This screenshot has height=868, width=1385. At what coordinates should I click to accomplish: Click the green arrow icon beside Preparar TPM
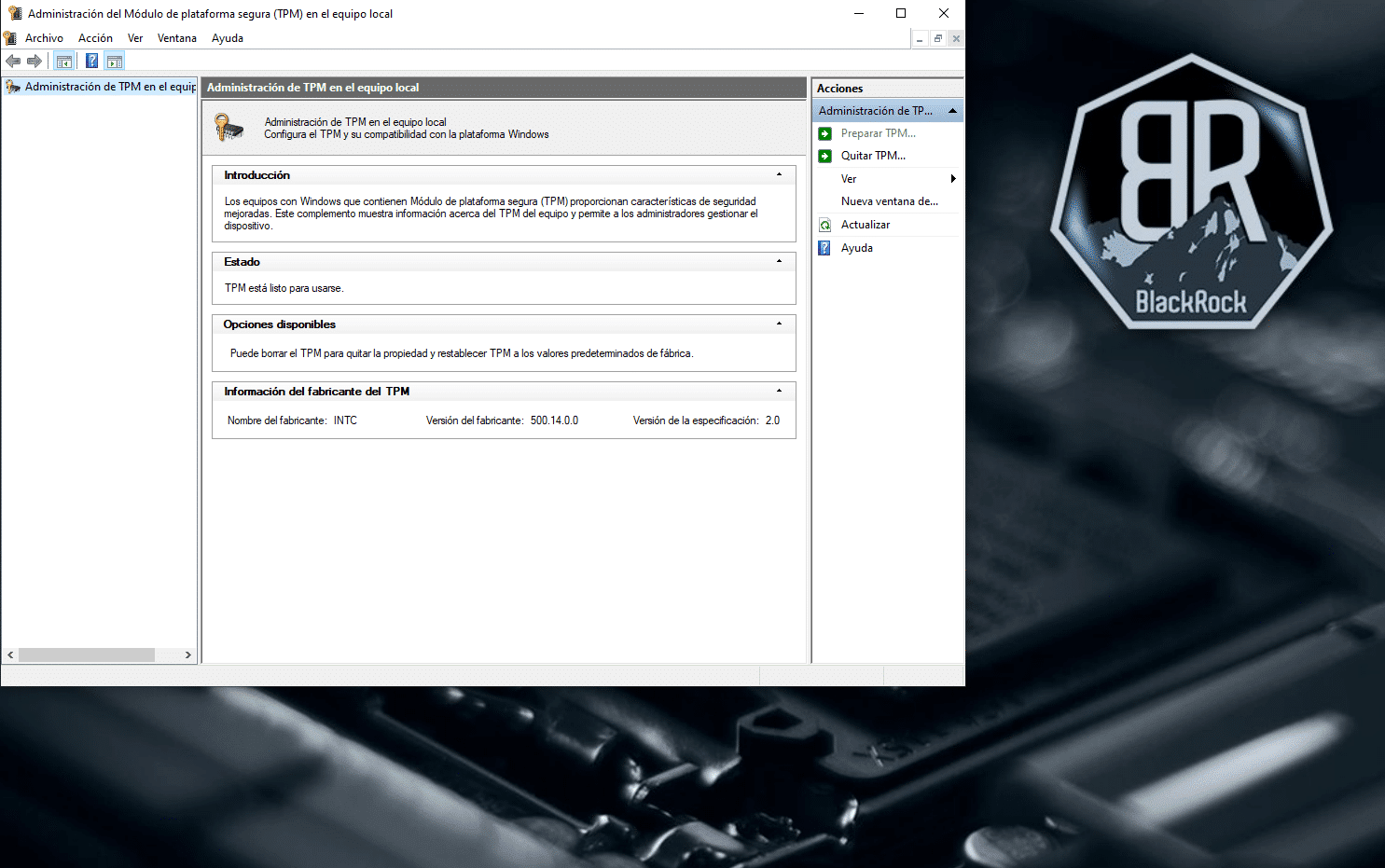point(825,133)
